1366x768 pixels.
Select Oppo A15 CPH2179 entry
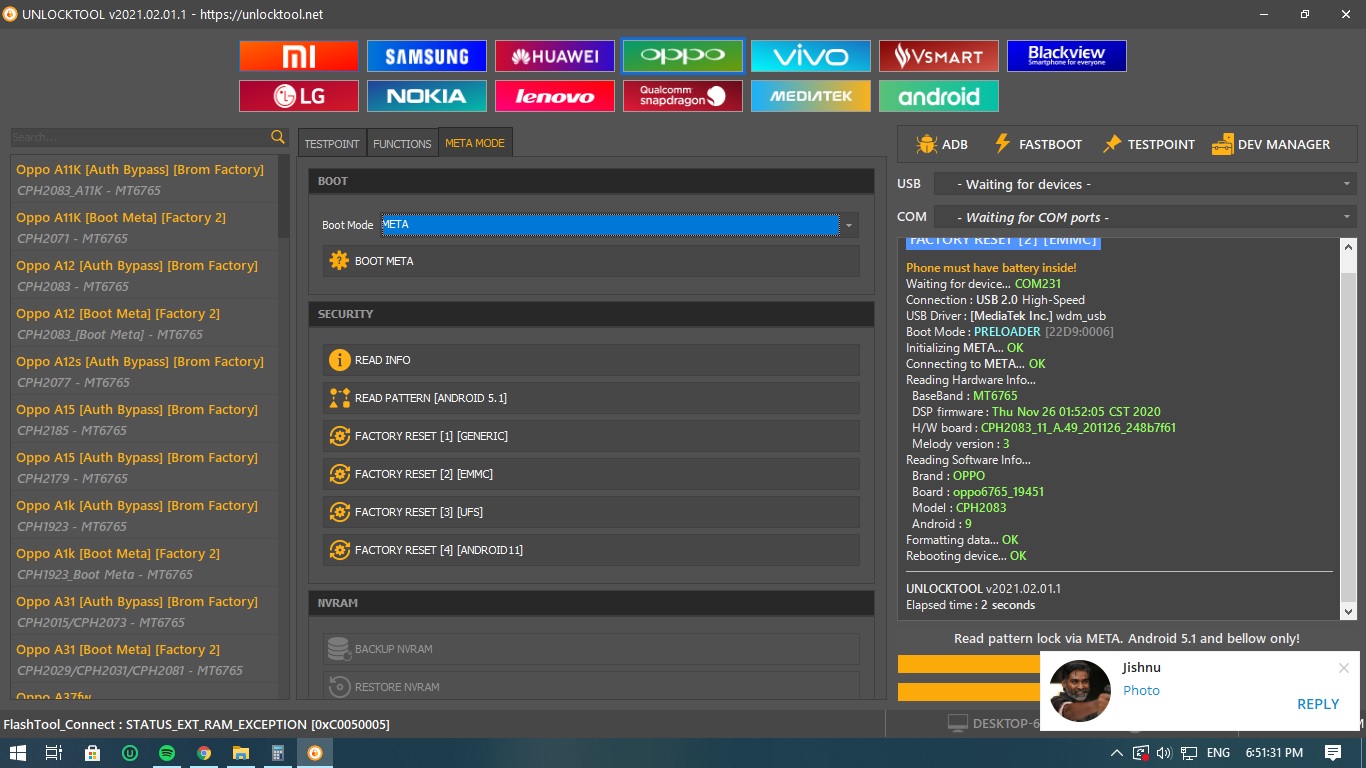point(144,468)
